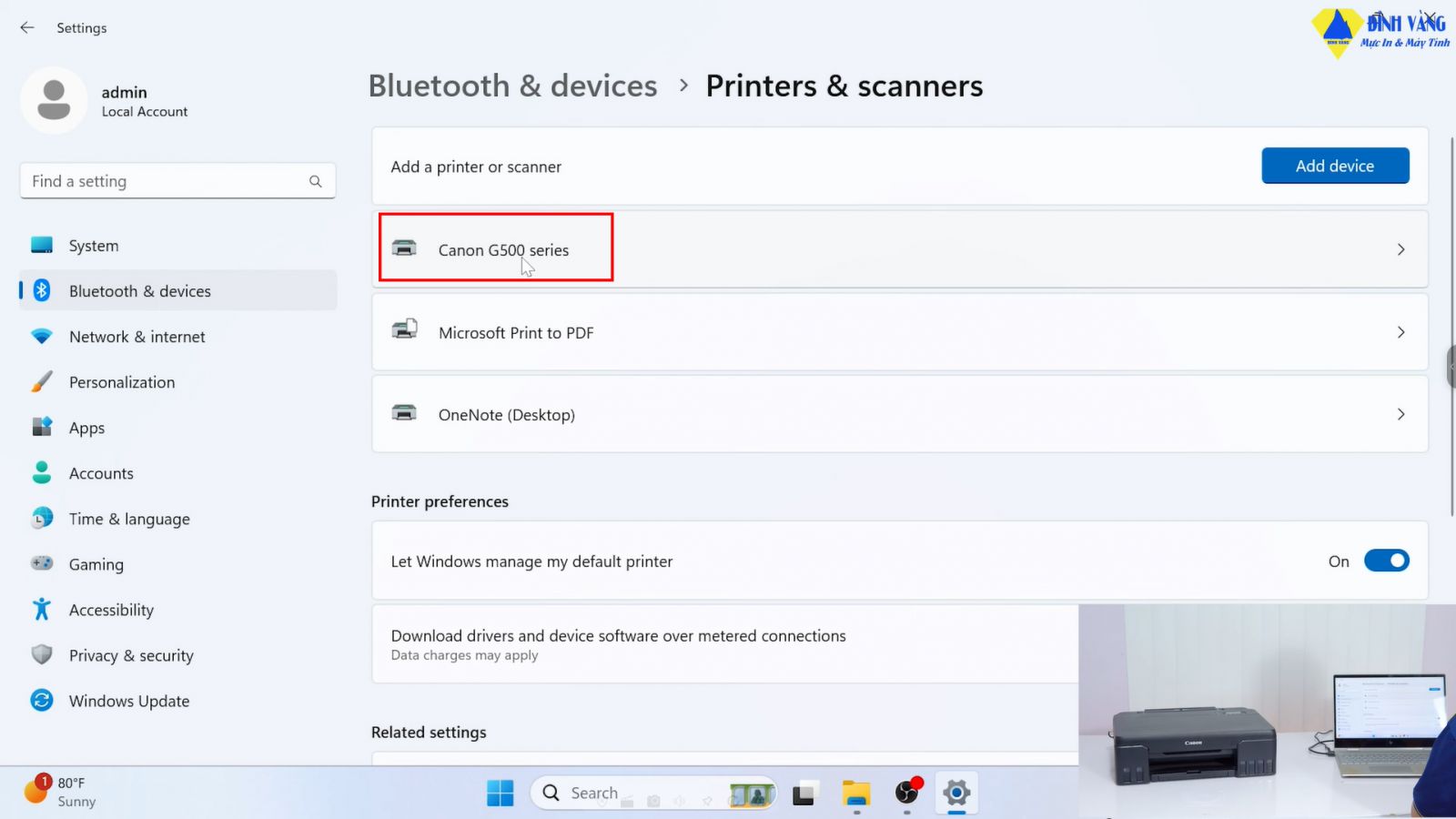
Task: Click the back arrow in Settings header
Action: 27,27
